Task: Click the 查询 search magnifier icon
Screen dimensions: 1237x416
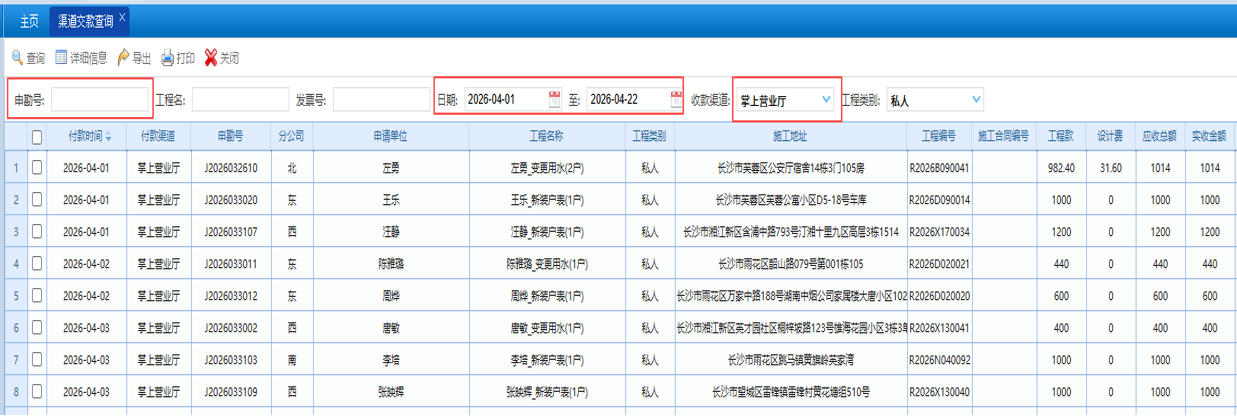Action: [x=17, y=58]
